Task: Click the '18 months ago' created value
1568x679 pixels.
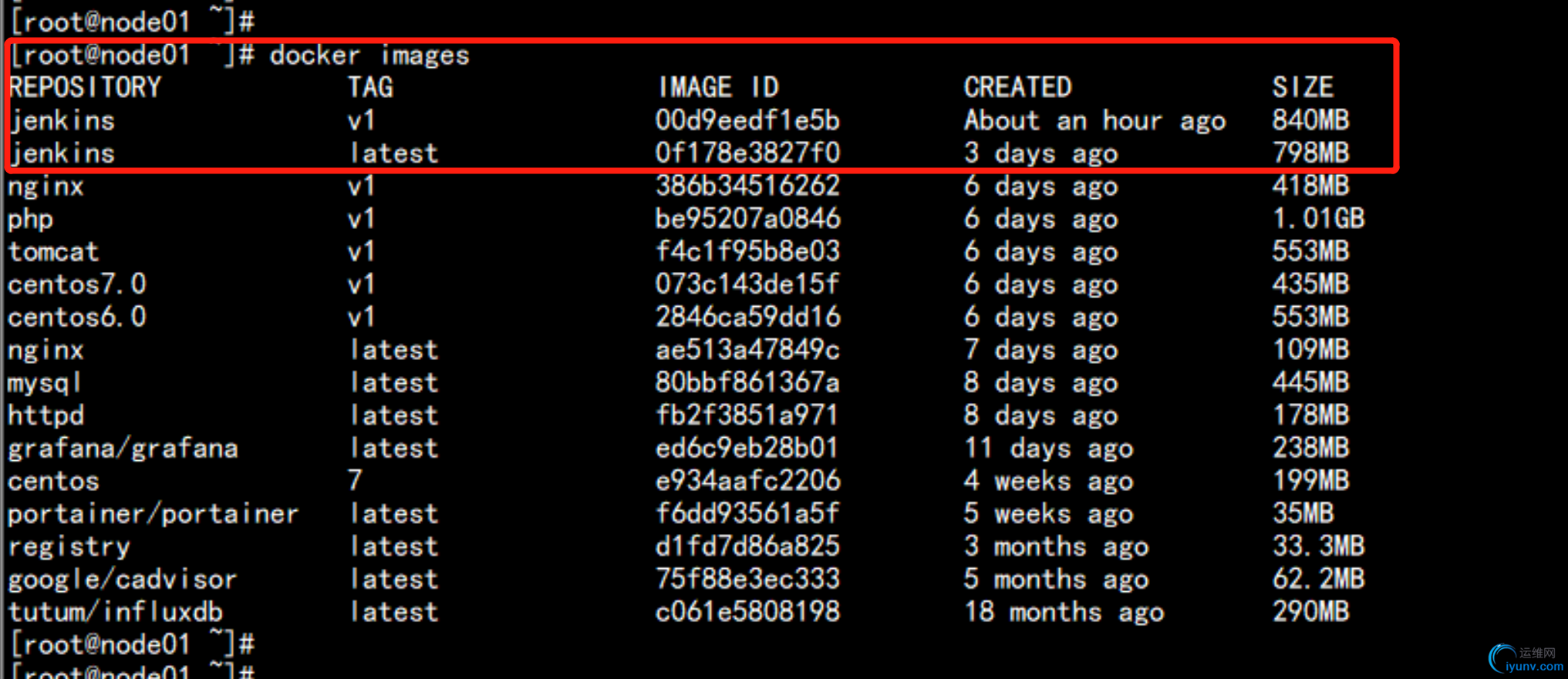Action: (x=1064, y=613)
